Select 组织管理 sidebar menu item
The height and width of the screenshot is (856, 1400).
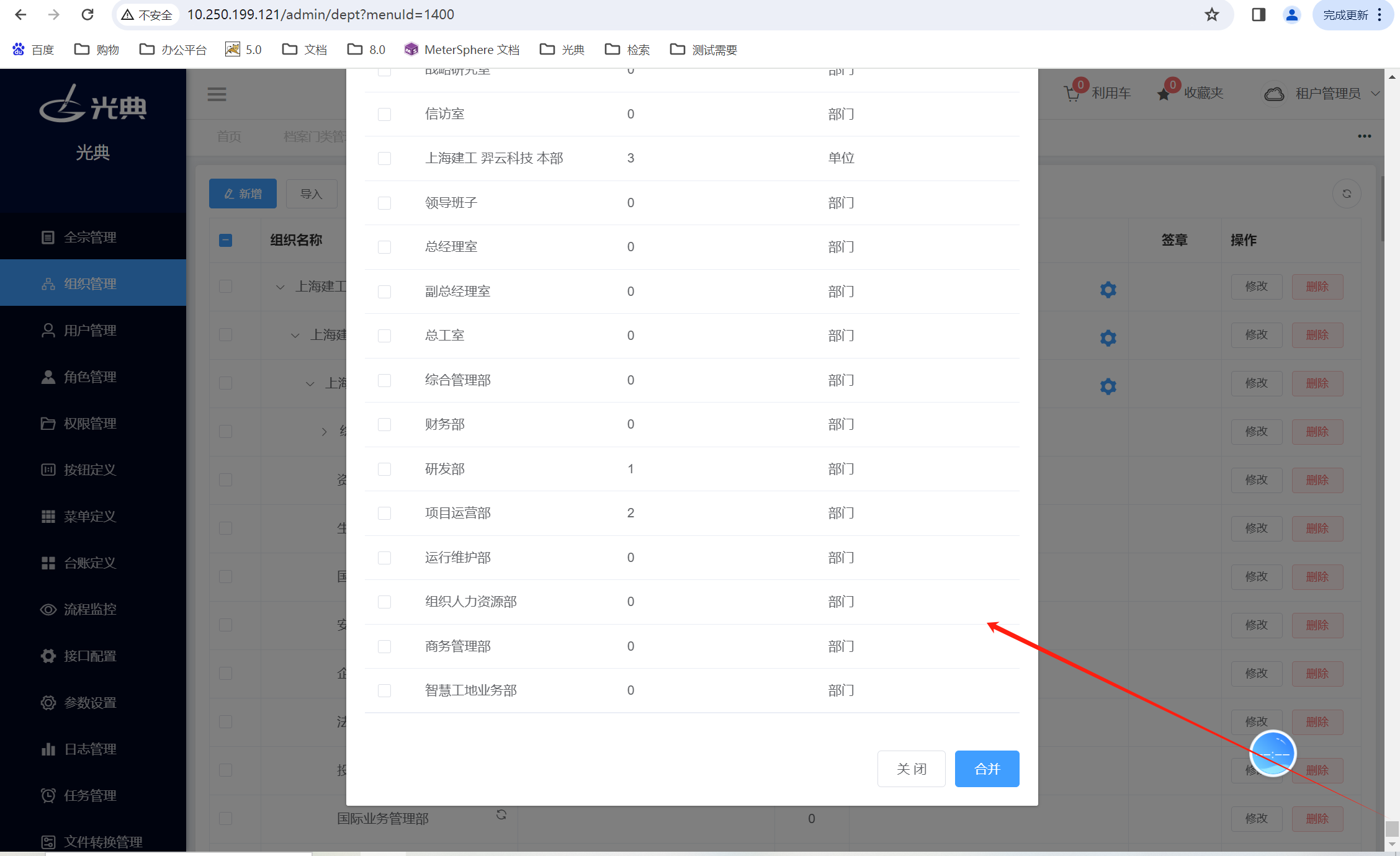(x=93, y=283)
